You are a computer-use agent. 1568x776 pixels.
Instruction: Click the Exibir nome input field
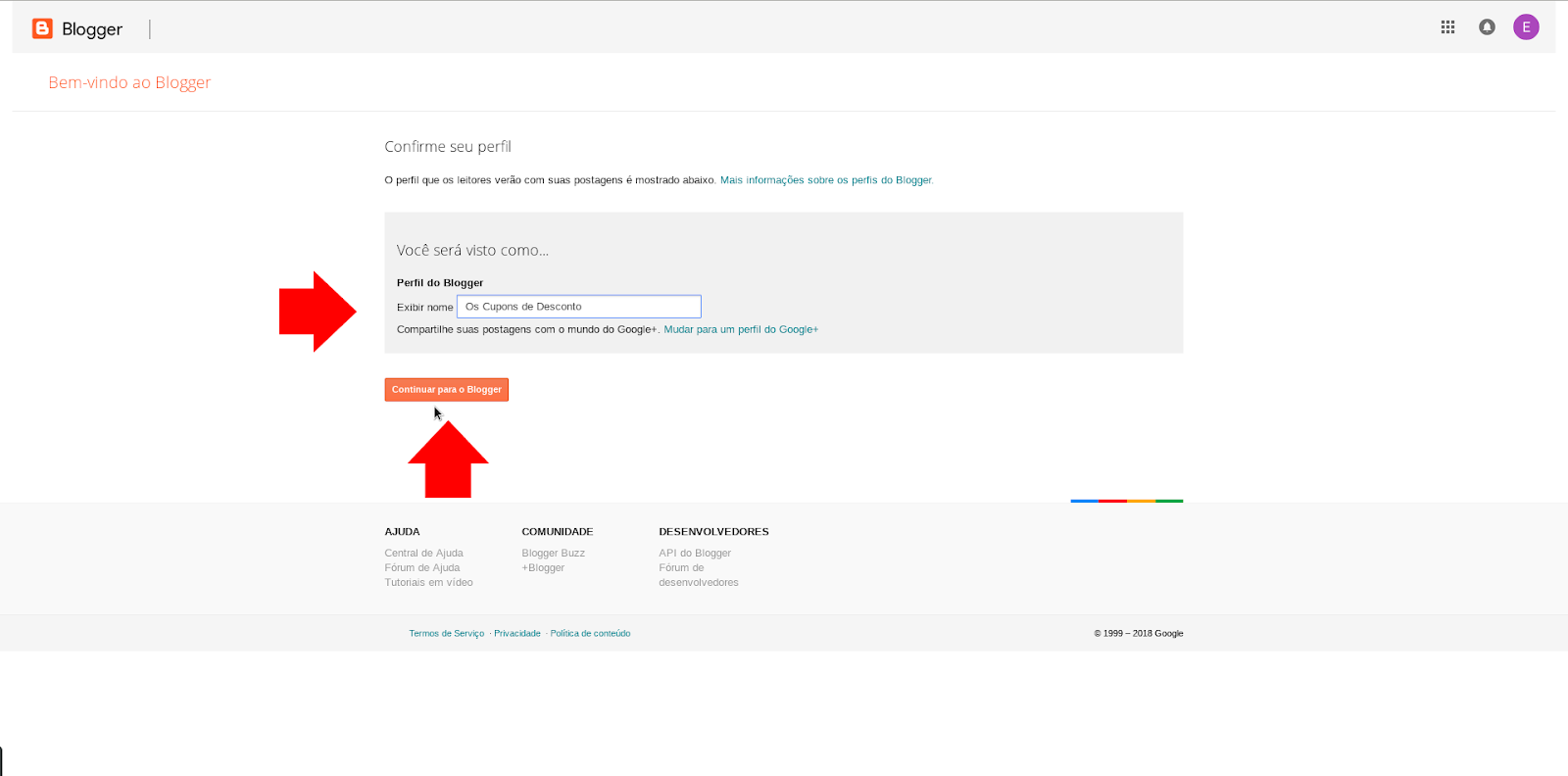point(579,307)
